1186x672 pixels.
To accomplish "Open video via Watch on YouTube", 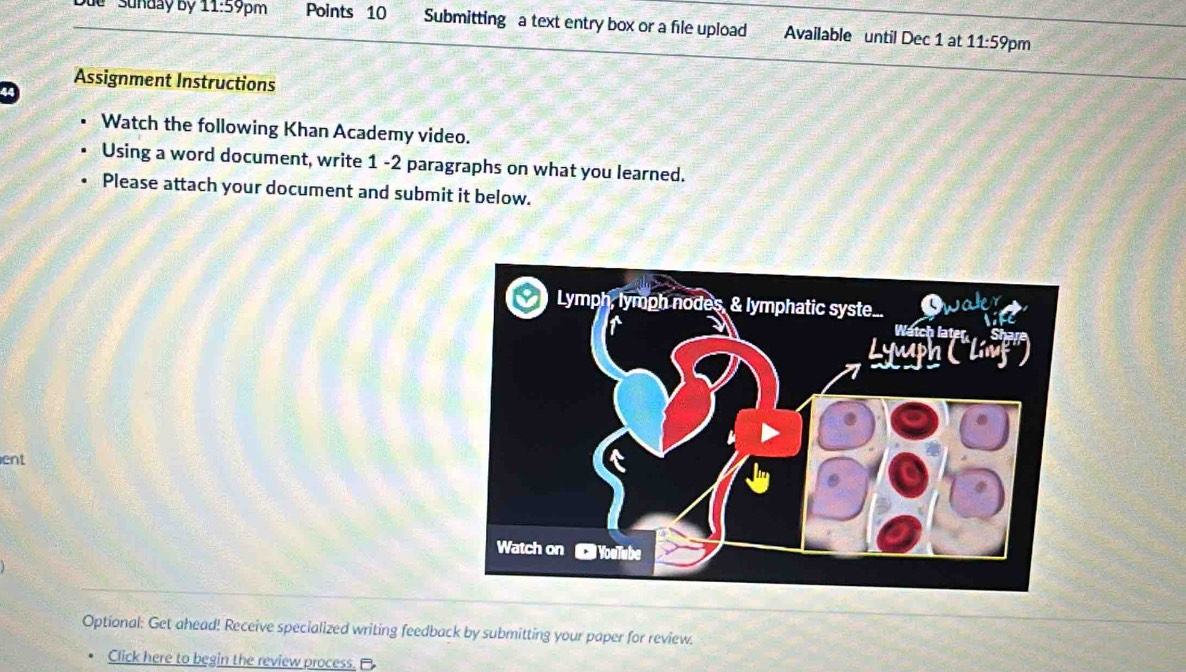I will pos(568,550).
